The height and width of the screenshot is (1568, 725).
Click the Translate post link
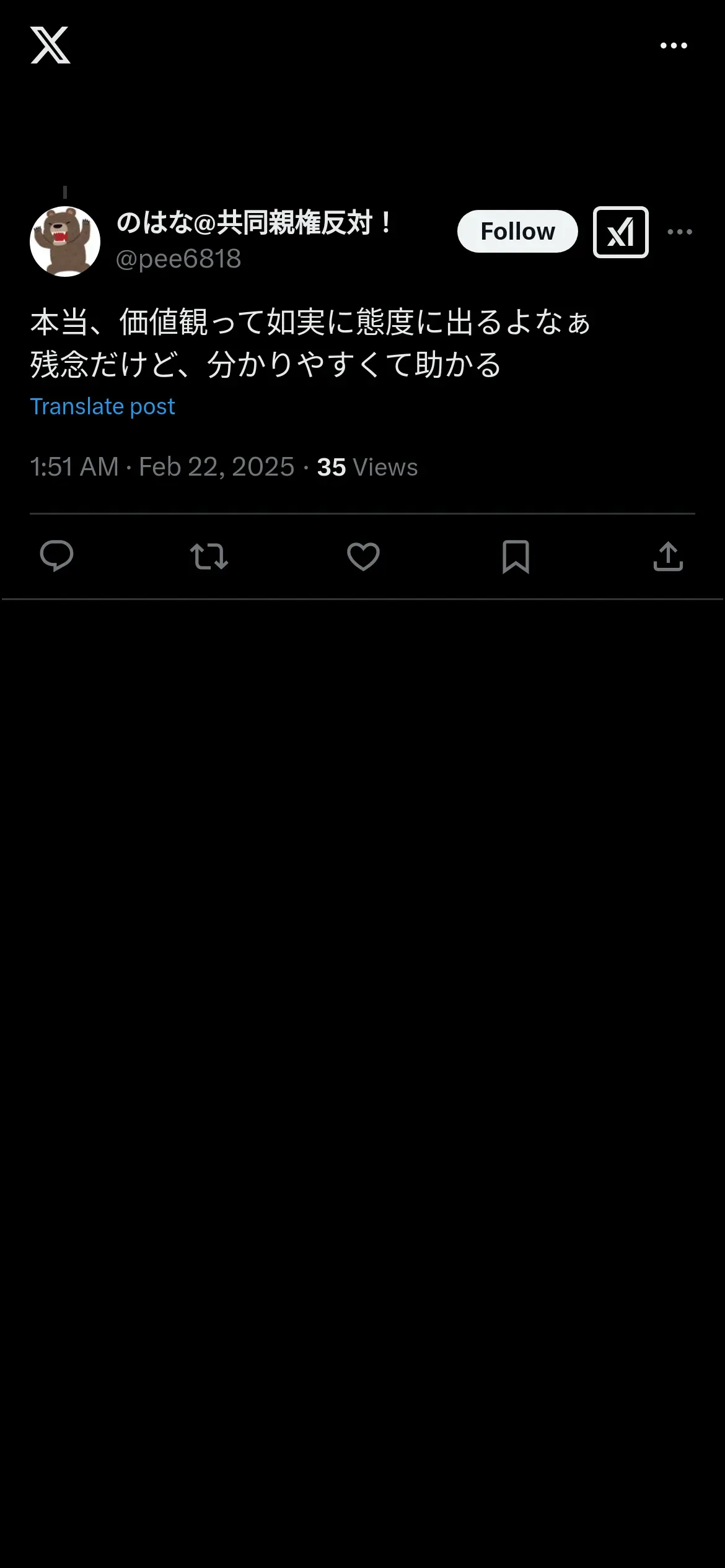[103, 407]
